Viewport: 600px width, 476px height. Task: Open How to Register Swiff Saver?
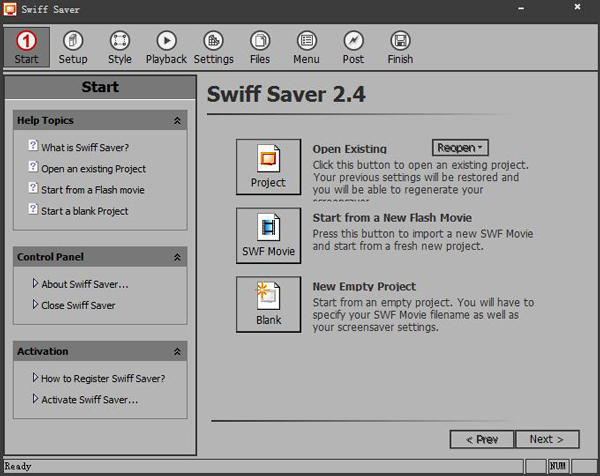pyautogui.click(x=103, y=378)
